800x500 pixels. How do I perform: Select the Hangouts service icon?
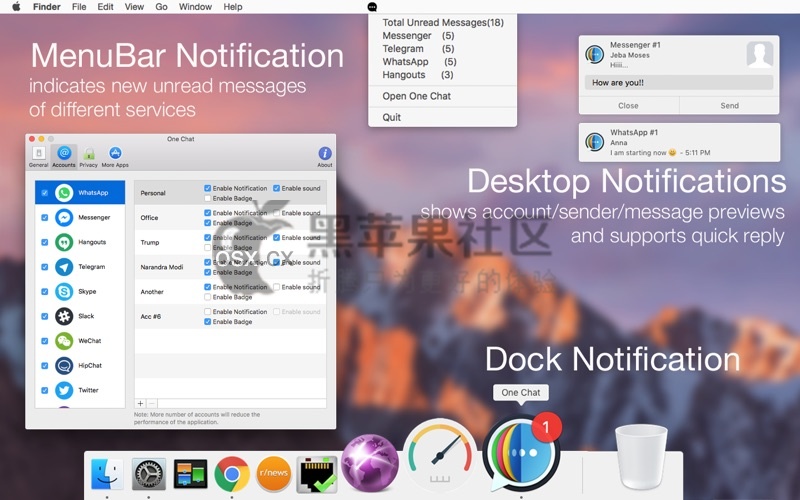point(64,242)
